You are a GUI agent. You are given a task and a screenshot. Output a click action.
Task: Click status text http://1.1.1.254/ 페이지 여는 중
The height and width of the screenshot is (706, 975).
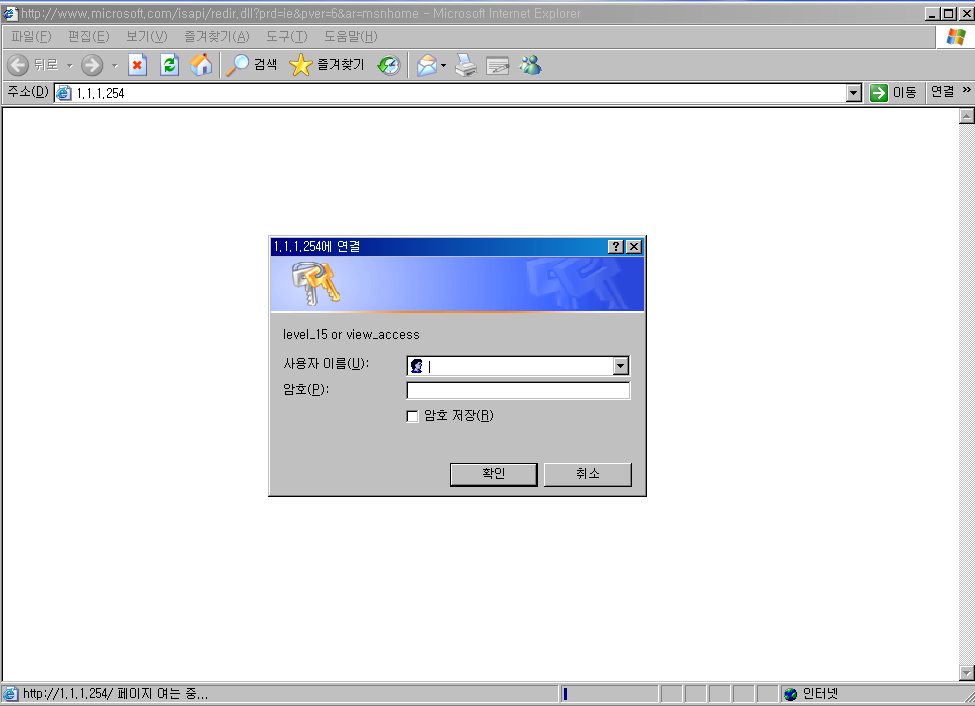click(115, 694)
